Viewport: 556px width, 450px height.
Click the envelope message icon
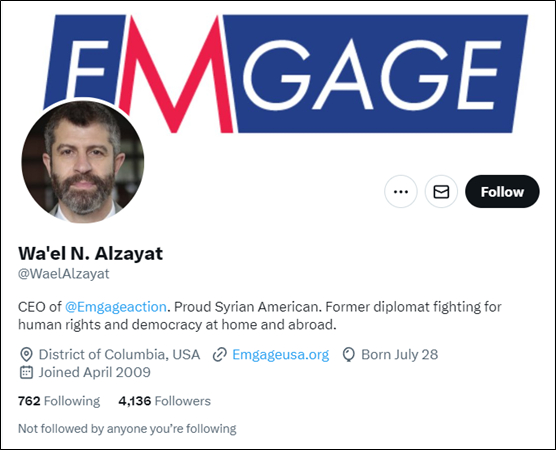pos(441,191)
